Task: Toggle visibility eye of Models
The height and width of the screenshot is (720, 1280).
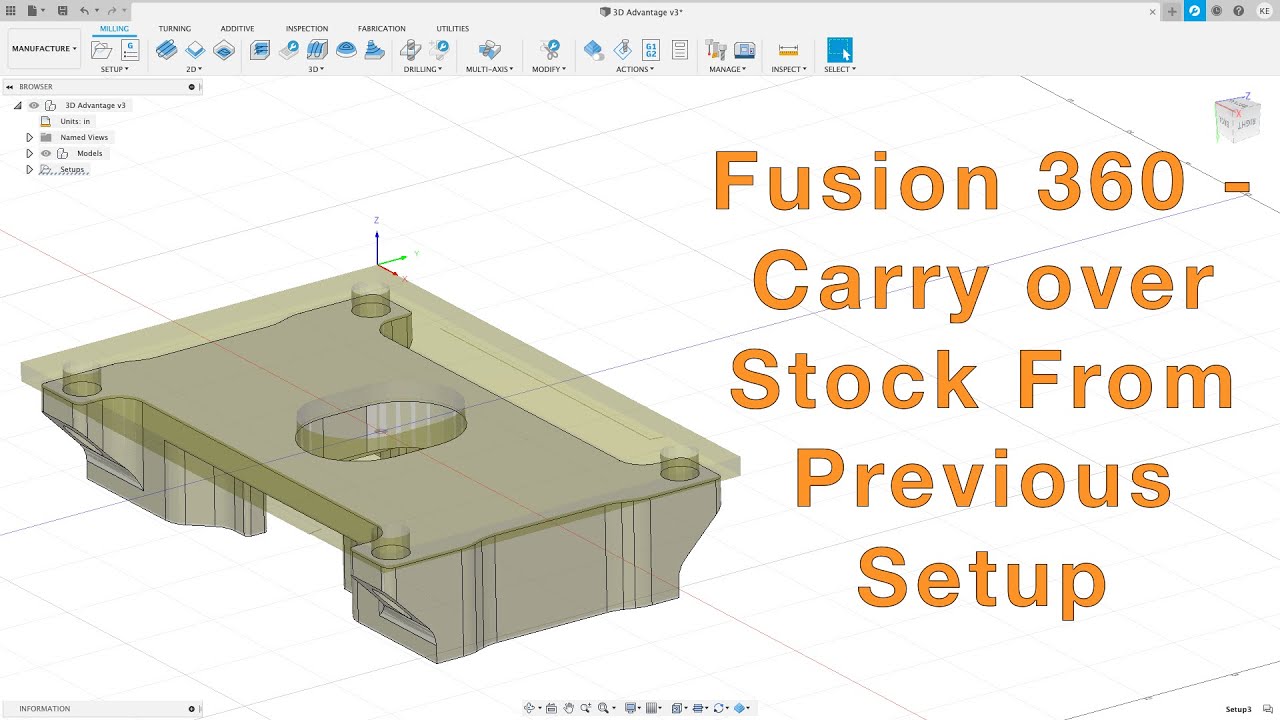Action: [x=46, y=153]
